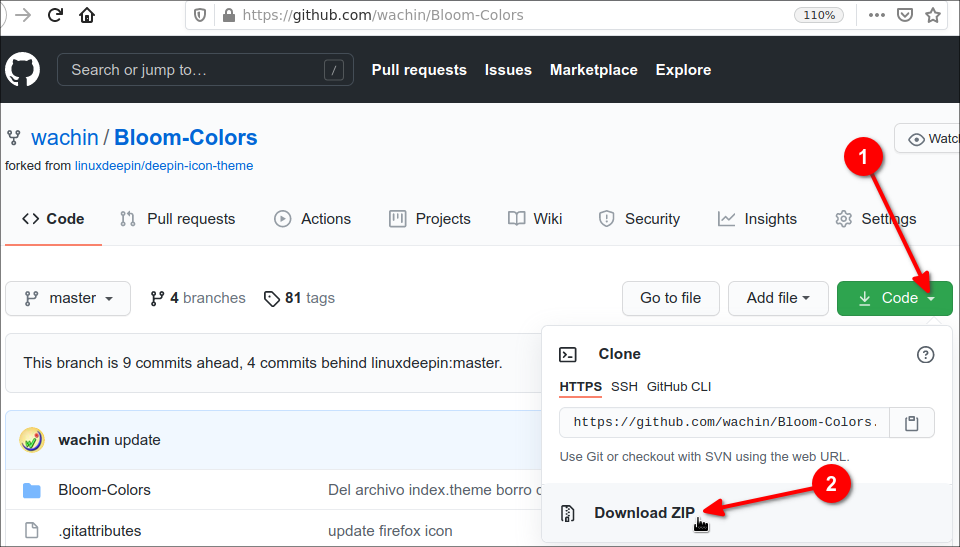This screenshot has width=960, height=547.
Task: Click the browser forward arrow
Action: point(23,15)
